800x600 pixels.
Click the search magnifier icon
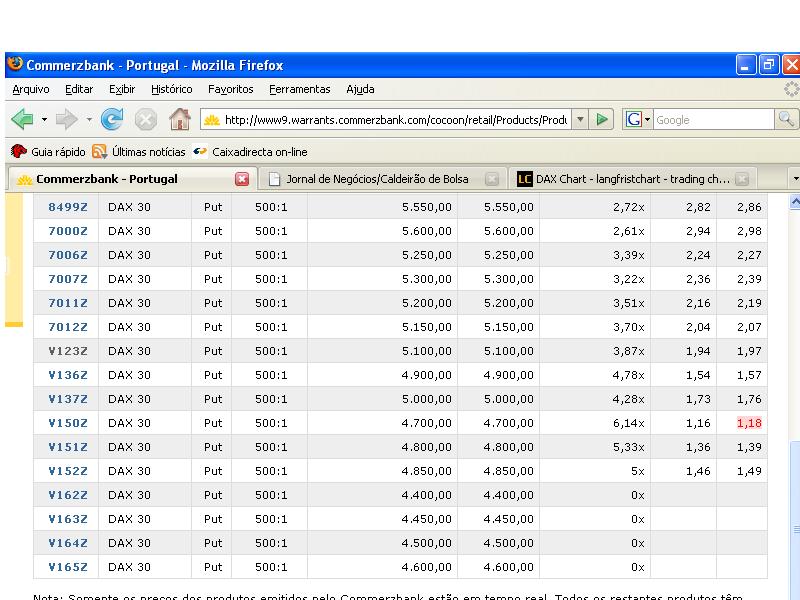(x=786, y=119)
